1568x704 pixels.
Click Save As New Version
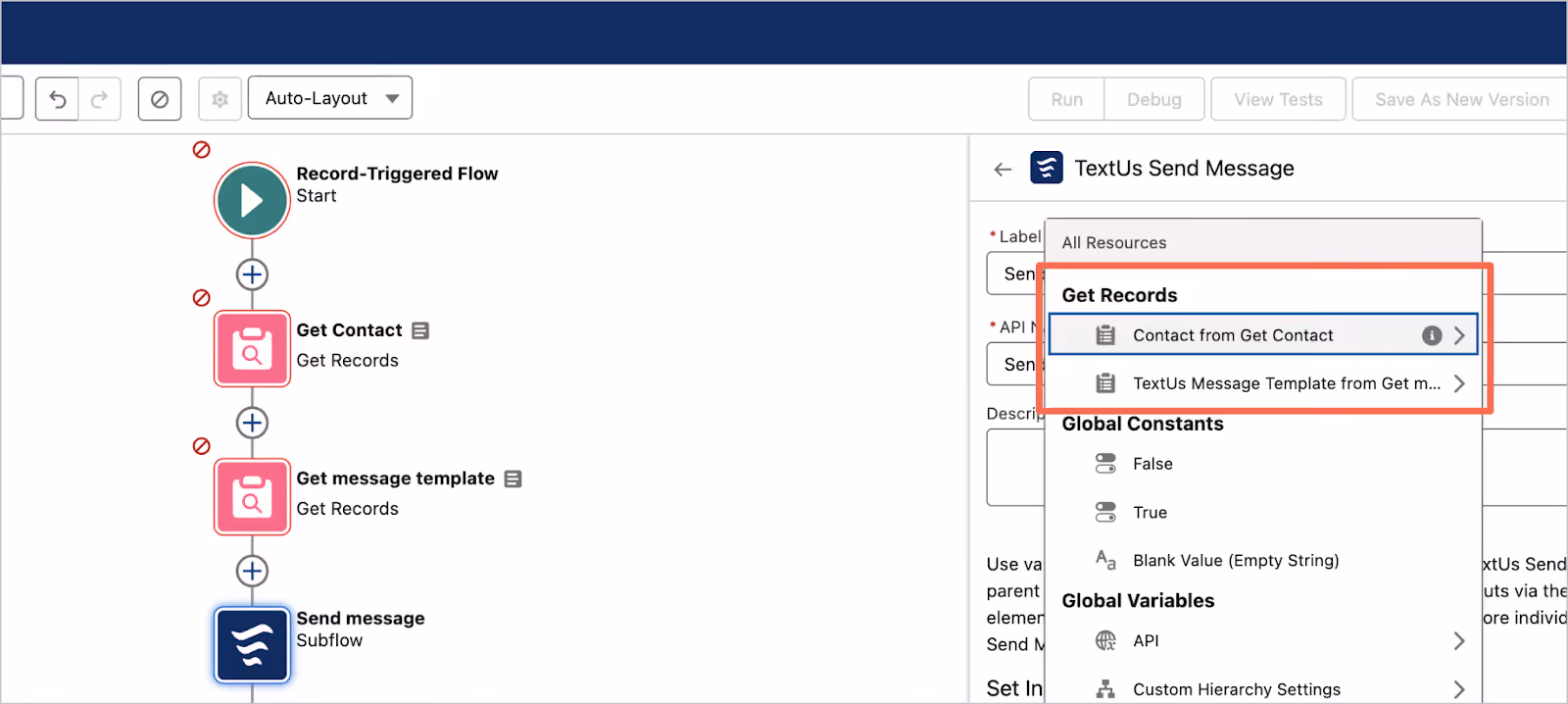point(1461,99)
